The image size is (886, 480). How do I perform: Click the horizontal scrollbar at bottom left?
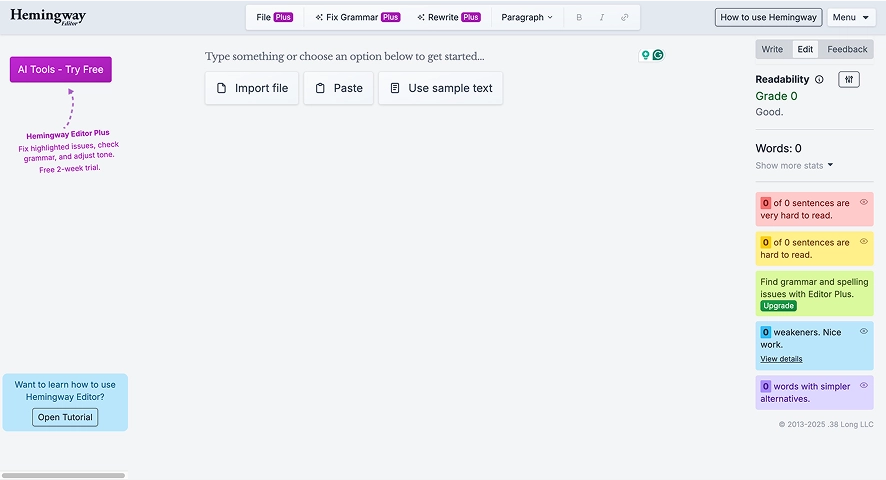point(63,475)
